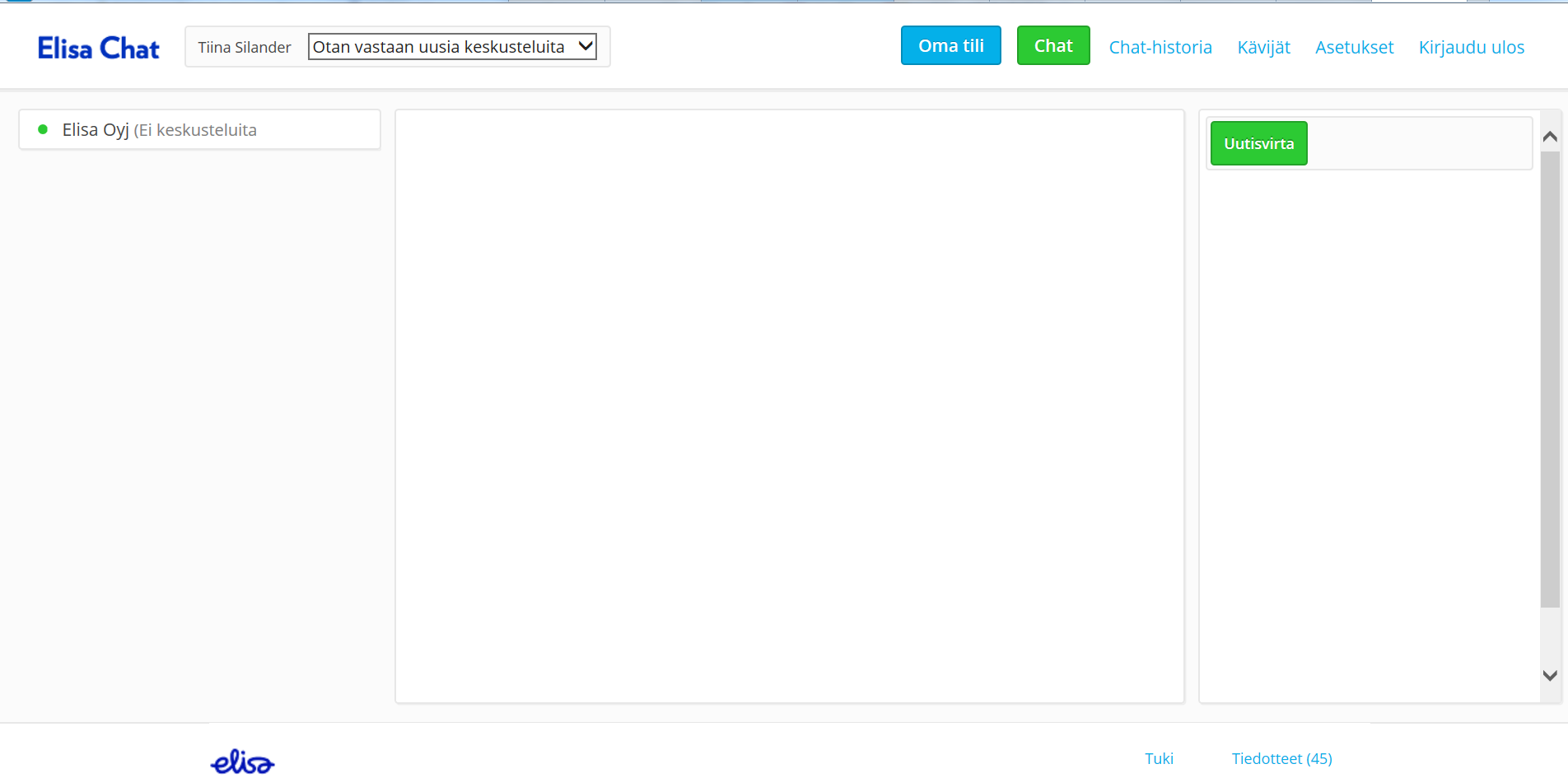Open the Uutisvirta news feed tab
Image resolution: width=1568 pixels, height=778 pixels.
(x=1258, y=143)
